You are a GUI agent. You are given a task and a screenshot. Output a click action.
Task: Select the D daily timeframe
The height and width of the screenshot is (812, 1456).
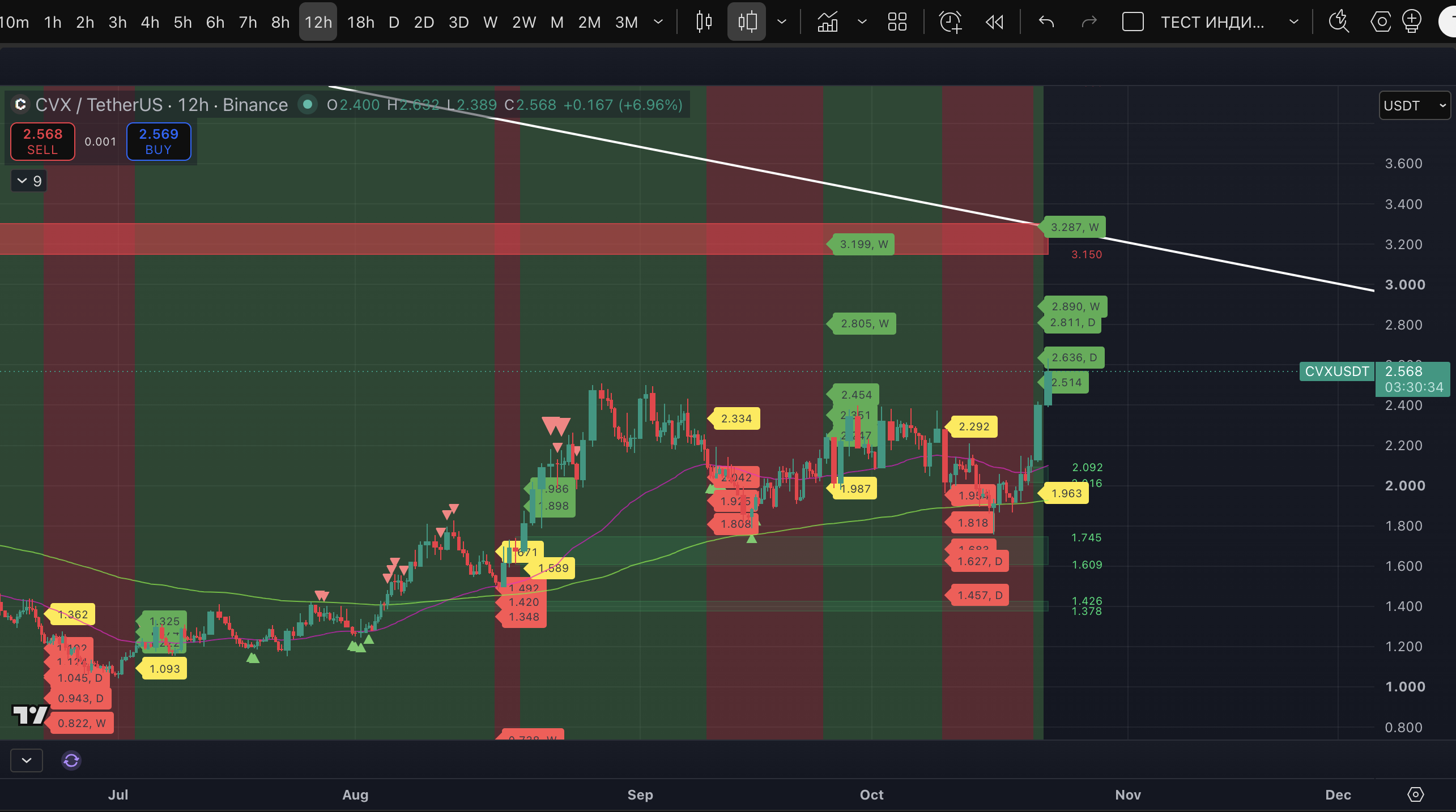coord(394,22)
